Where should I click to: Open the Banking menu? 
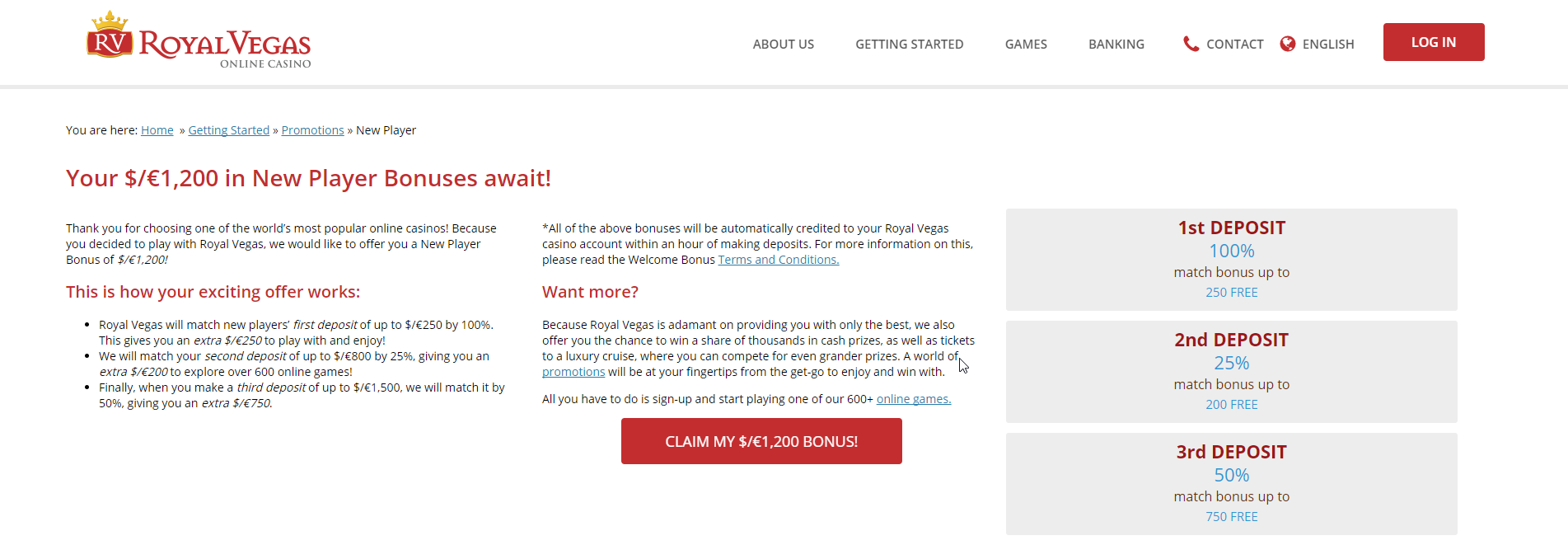(x=1116, y=45)
